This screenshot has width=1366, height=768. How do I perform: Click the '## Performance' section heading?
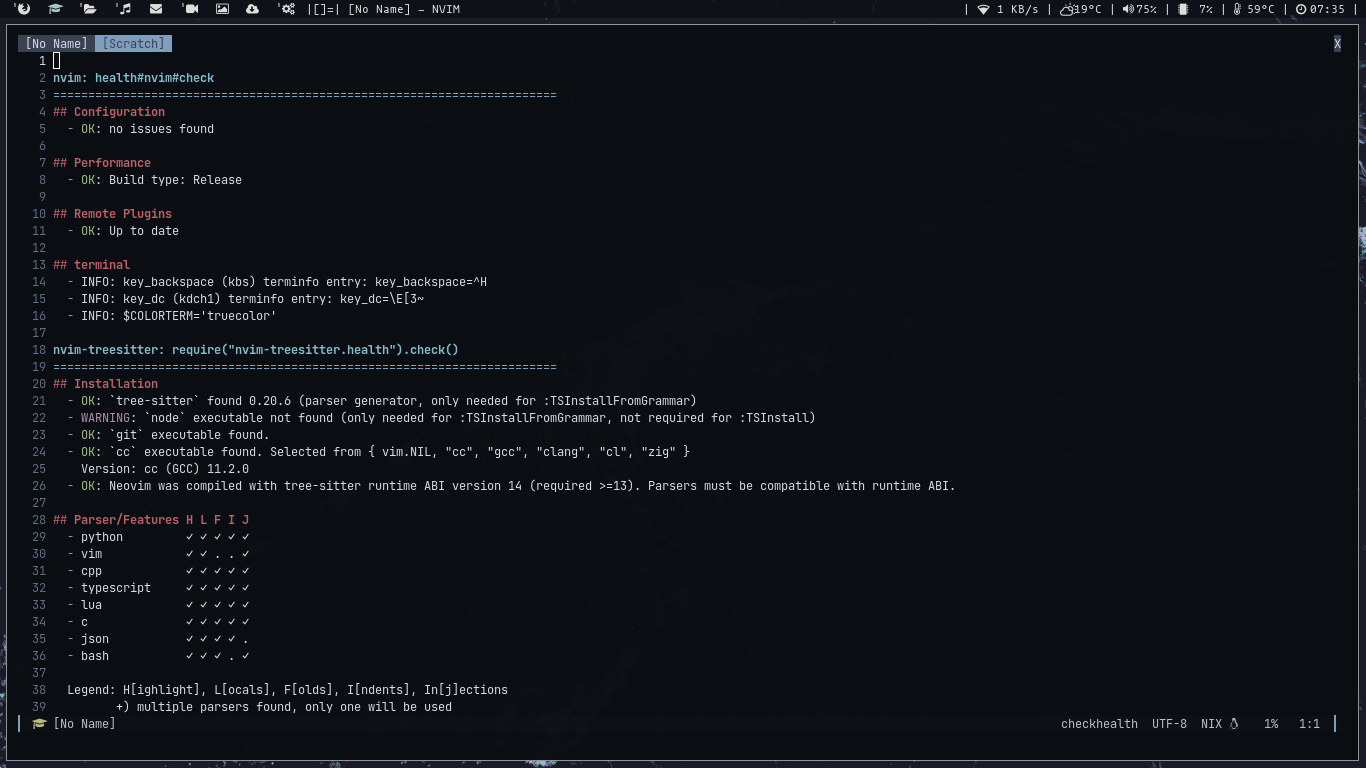click(x=102, y=163)
